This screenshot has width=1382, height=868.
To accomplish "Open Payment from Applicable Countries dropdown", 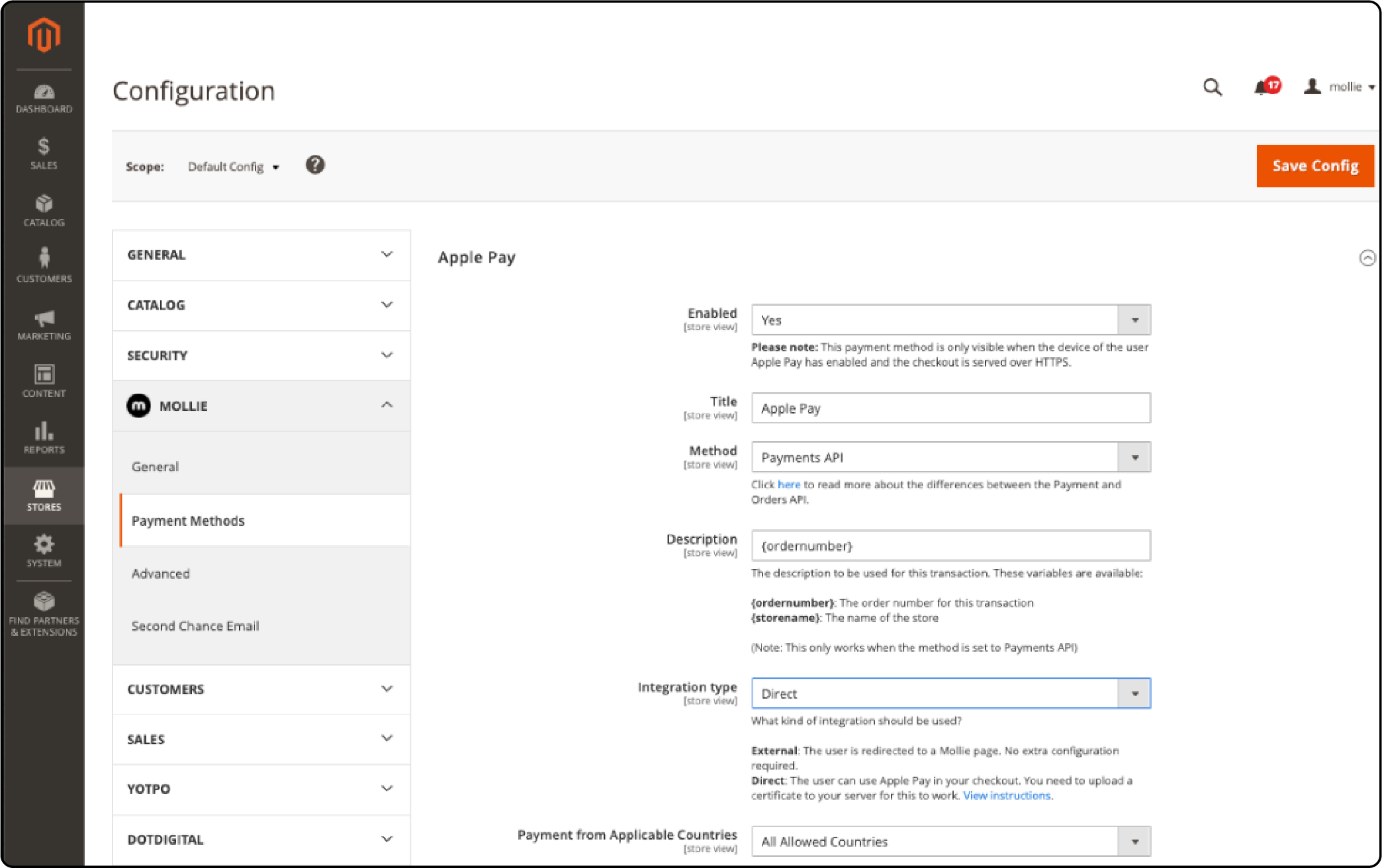I will point(951,842).
